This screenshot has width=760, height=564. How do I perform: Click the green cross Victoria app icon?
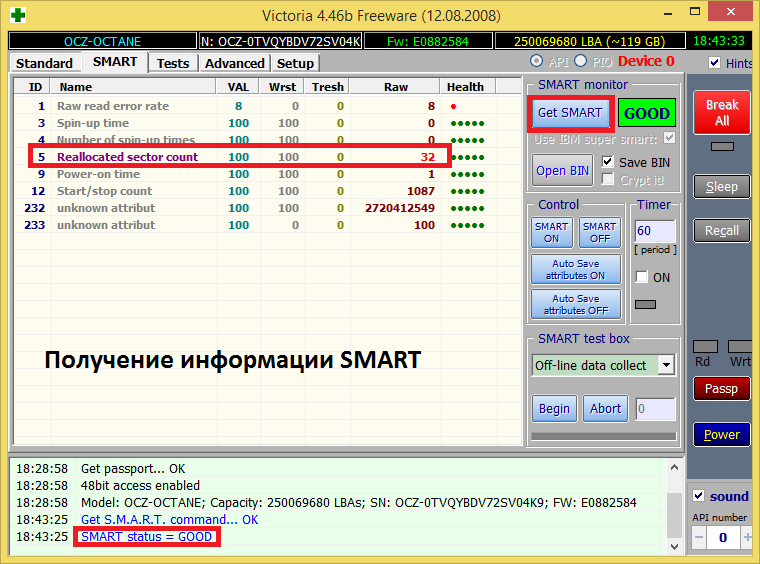pos(18,15)
